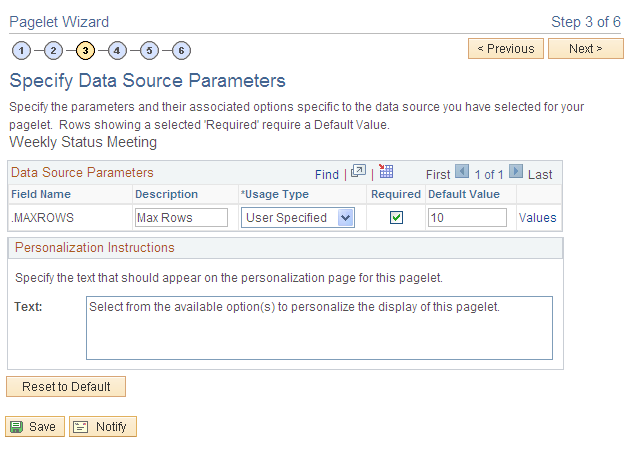This screenshot has width=633, height=470.
Task: Open grid in new window icon
Action: (358, 172)
